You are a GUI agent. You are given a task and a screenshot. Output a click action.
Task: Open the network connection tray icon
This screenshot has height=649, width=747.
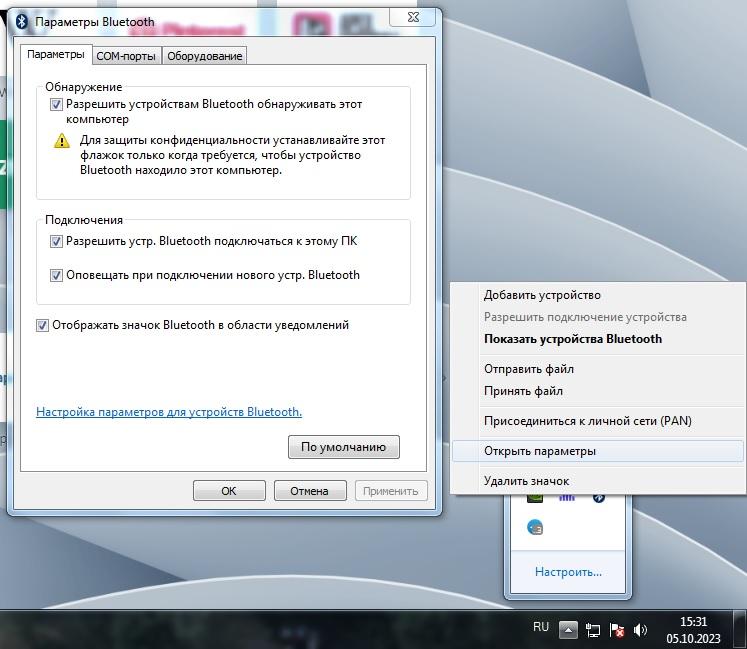(x=593, y=630)
